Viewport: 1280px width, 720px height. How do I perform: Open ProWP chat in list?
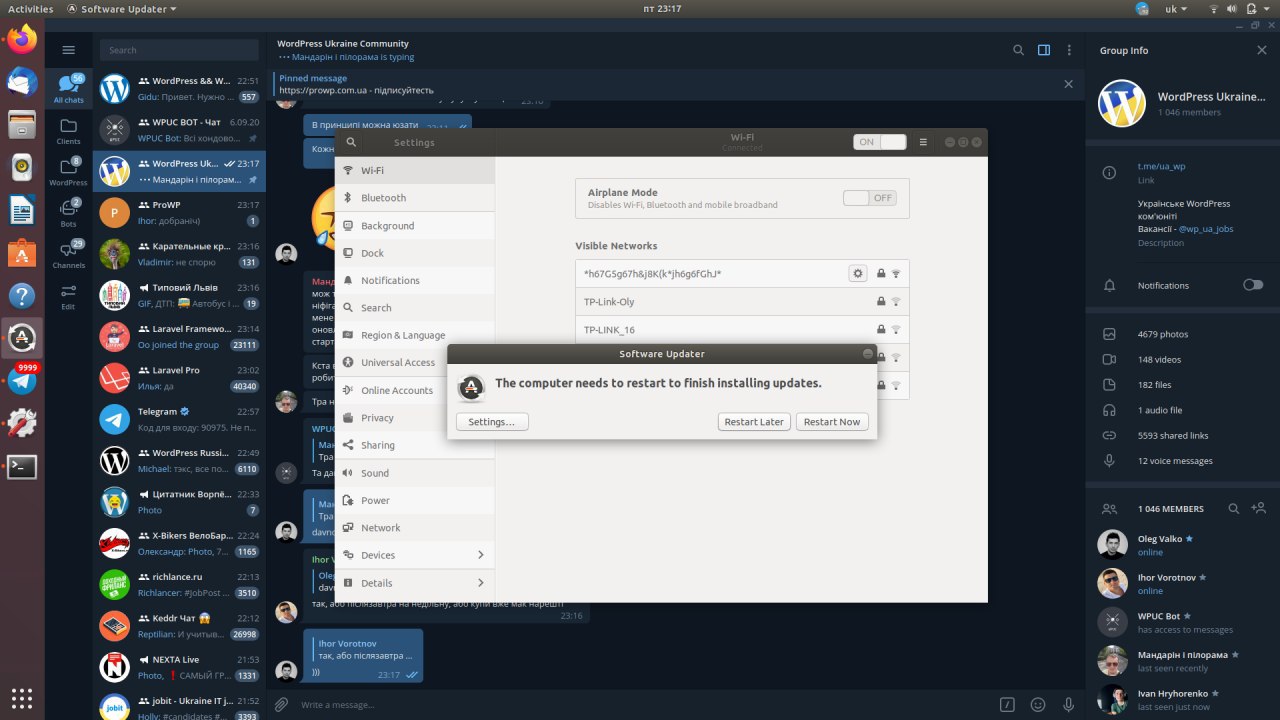[x=180, y=213]
